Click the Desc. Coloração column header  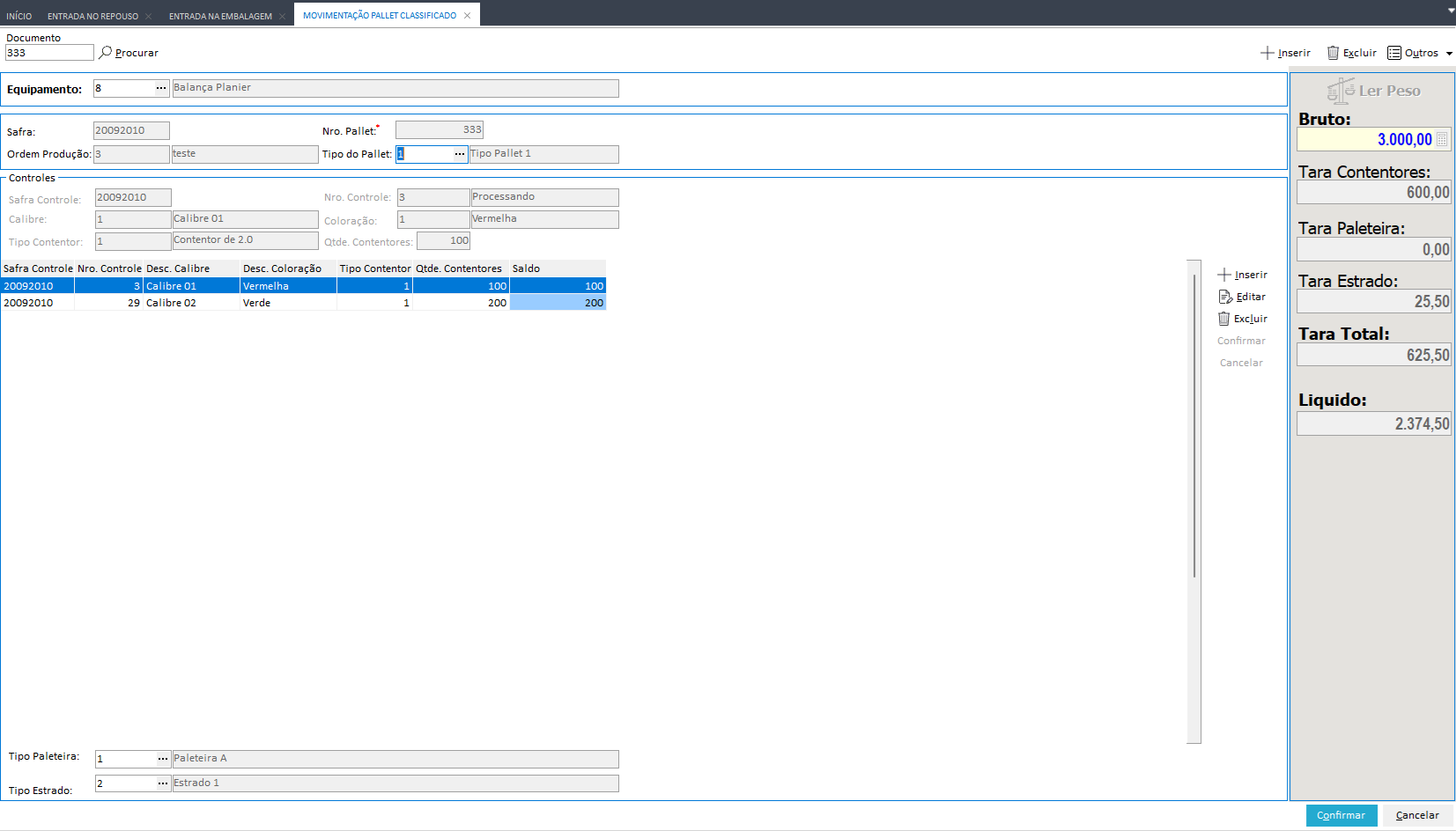point(288,268)
